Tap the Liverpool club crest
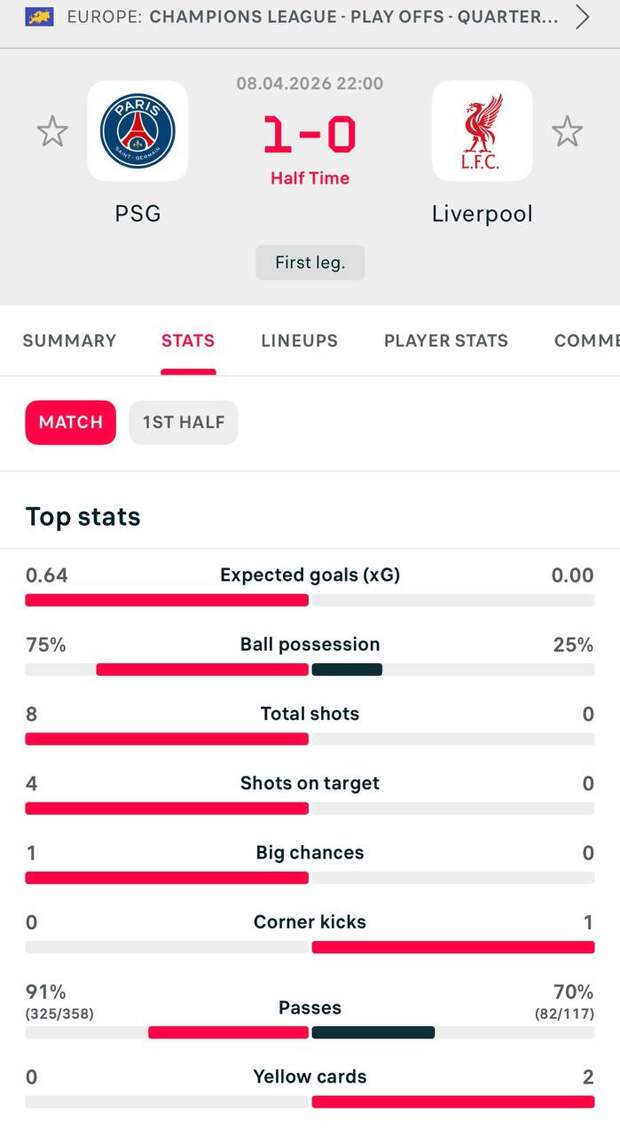 click(x=482, y=131)
